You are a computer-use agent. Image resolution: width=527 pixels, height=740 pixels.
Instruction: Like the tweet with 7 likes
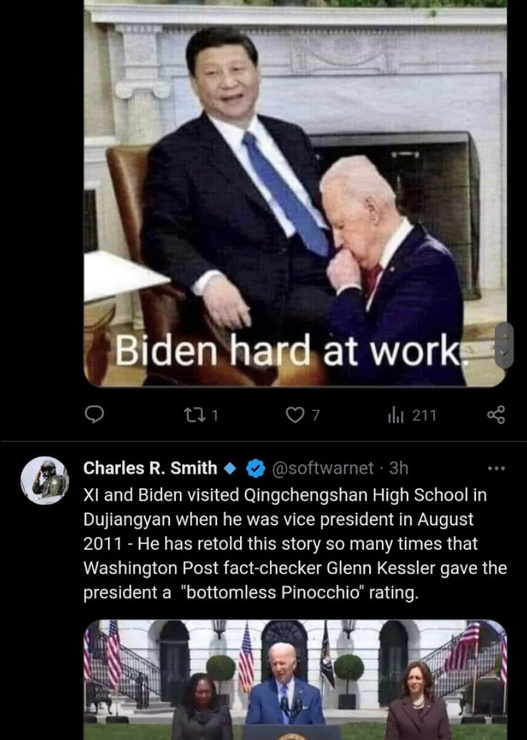[x=295, y=415]
